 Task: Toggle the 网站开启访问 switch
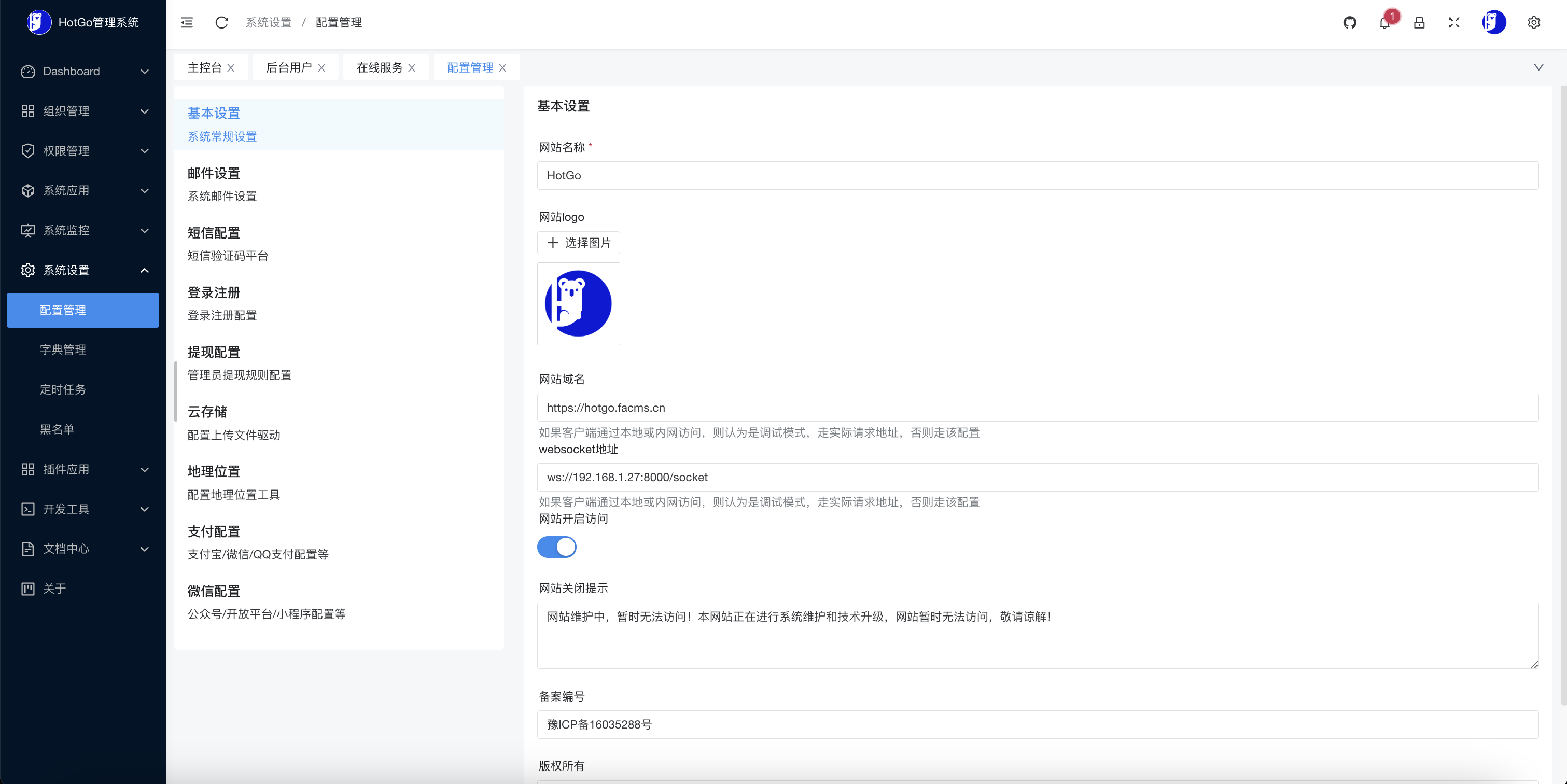click(556, 547)
